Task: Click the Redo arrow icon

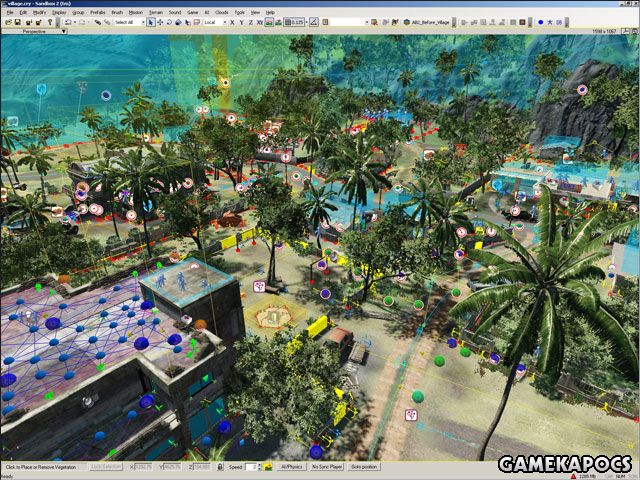Action: pos(82,22)
